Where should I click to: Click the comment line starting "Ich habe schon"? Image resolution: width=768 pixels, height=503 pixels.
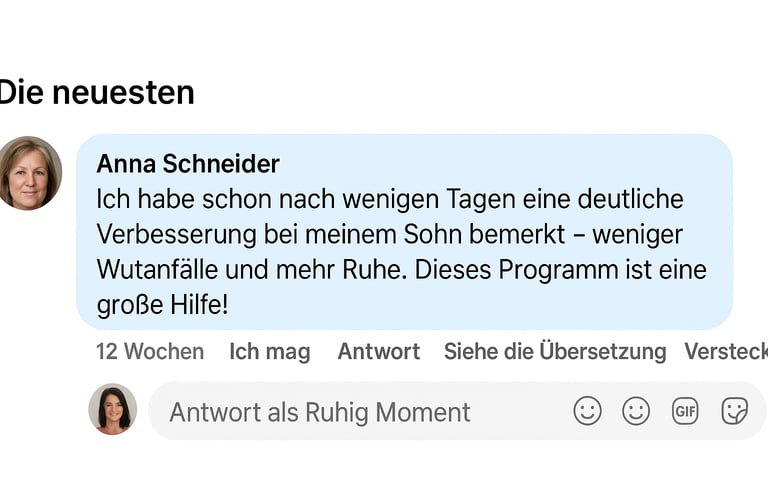pyautogui.click(x=390, y=199)
